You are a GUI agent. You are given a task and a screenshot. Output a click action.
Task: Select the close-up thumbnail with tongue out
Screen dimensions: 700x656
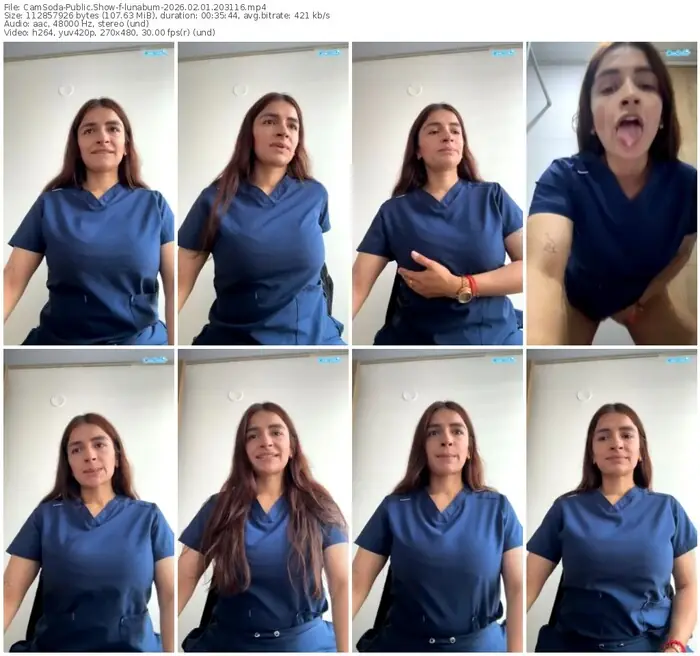click(x=612, y=194)
